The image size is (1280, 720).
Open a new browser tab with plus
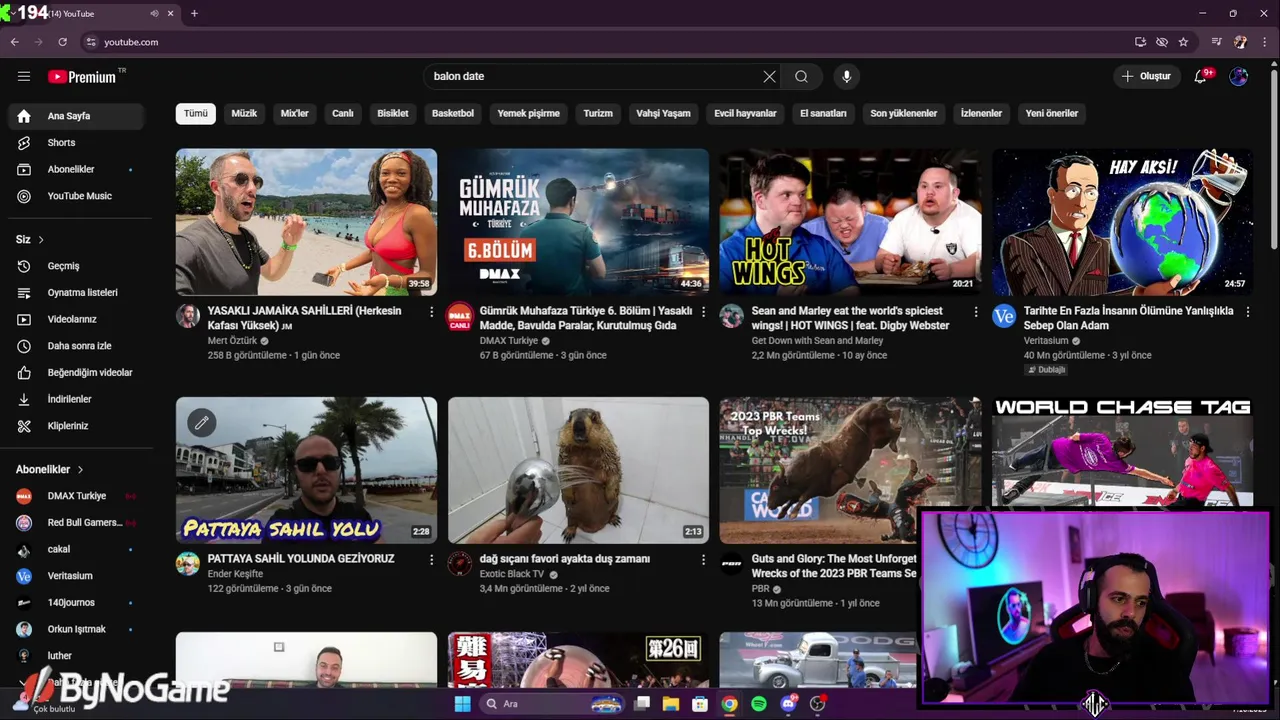coord(194,13)
